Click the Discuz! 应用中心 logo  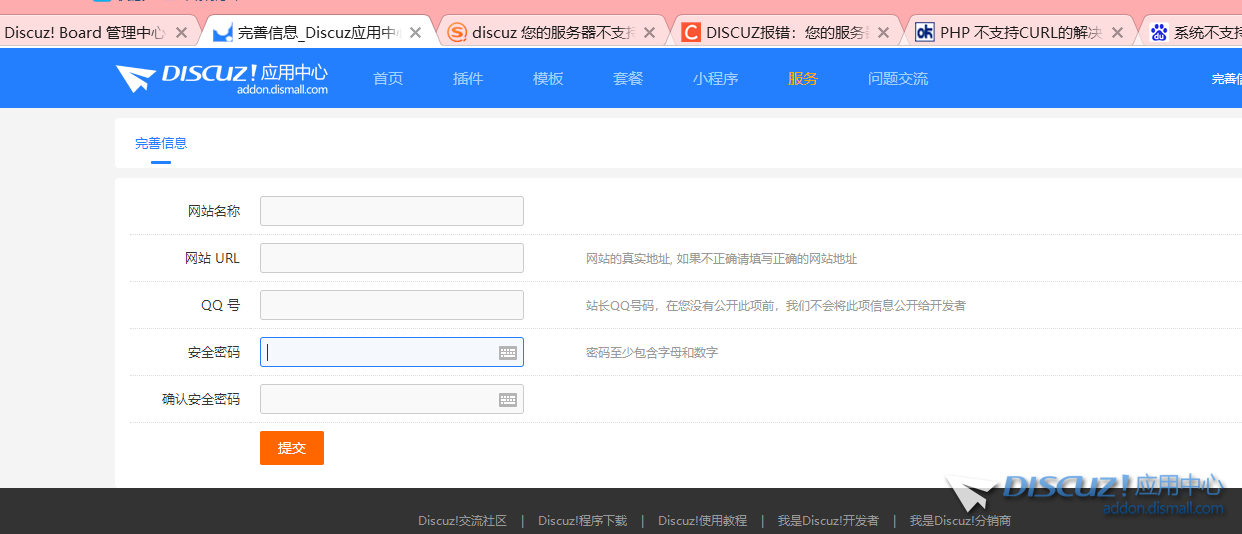coord(221,78)
